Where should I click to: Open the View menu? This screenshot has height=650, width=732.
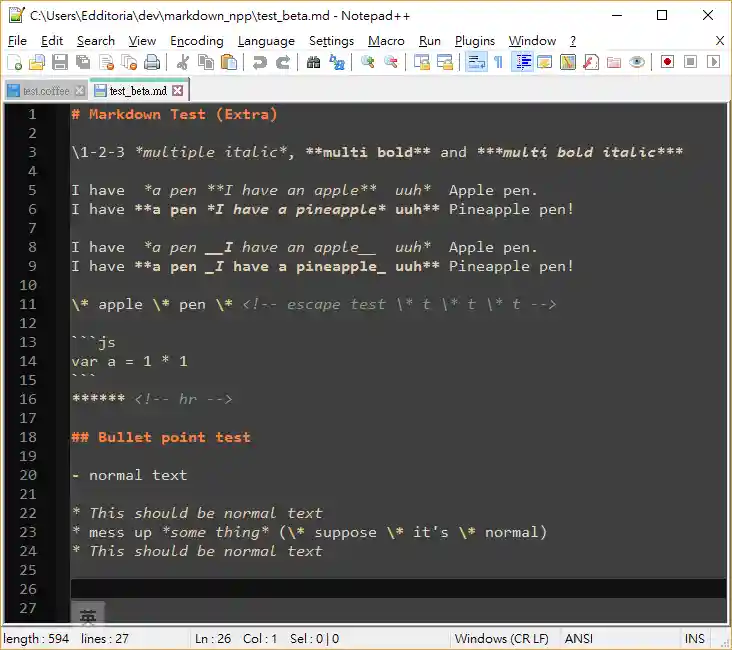(142, 41)
